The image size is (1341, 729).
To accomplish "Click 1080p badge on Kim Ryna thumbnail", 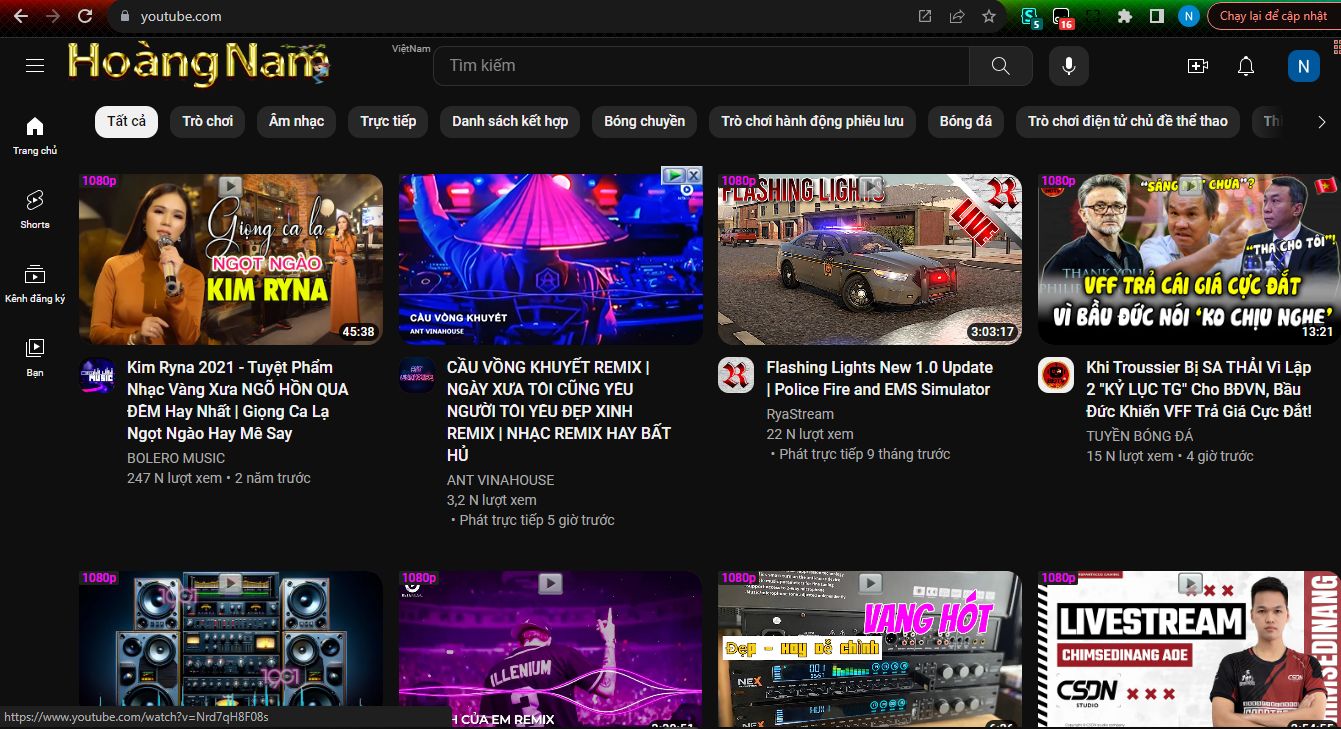I will 99,181.
